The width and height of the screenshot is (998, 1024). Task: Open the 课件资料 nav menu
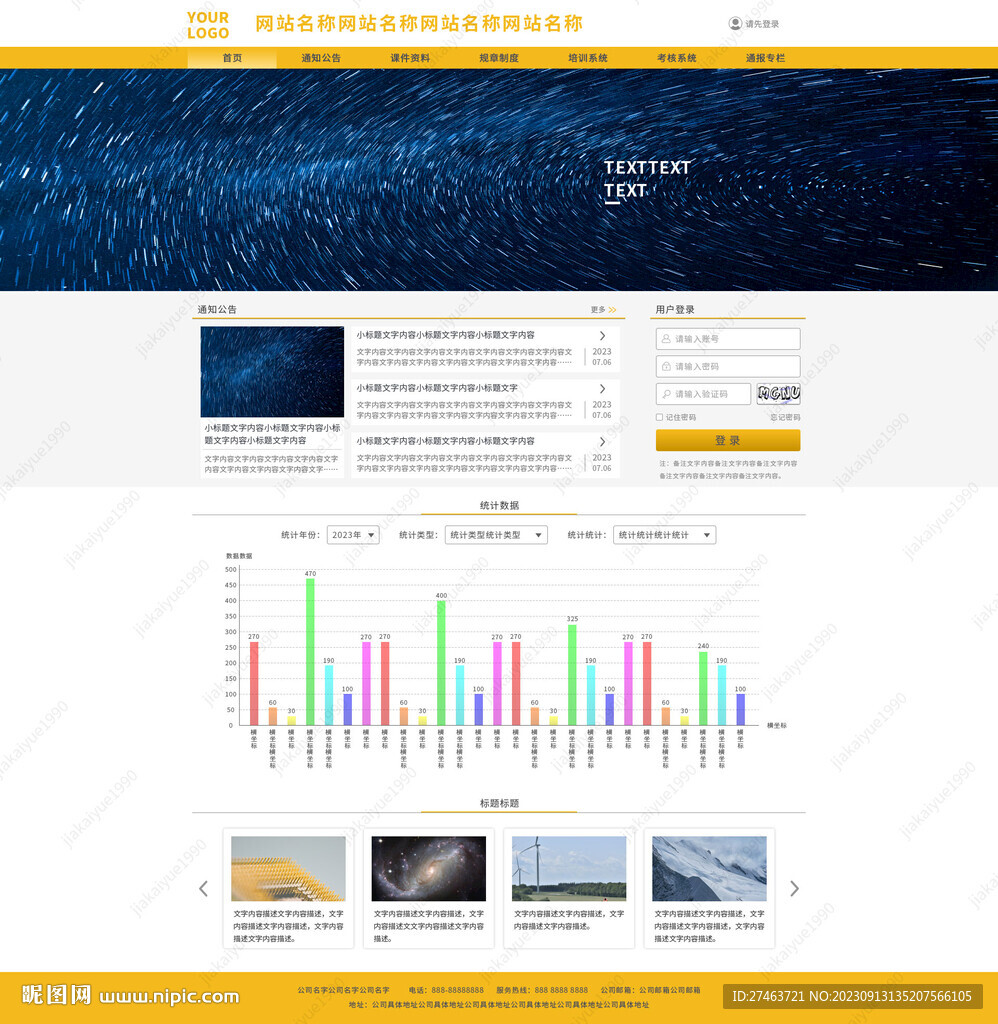410,57
